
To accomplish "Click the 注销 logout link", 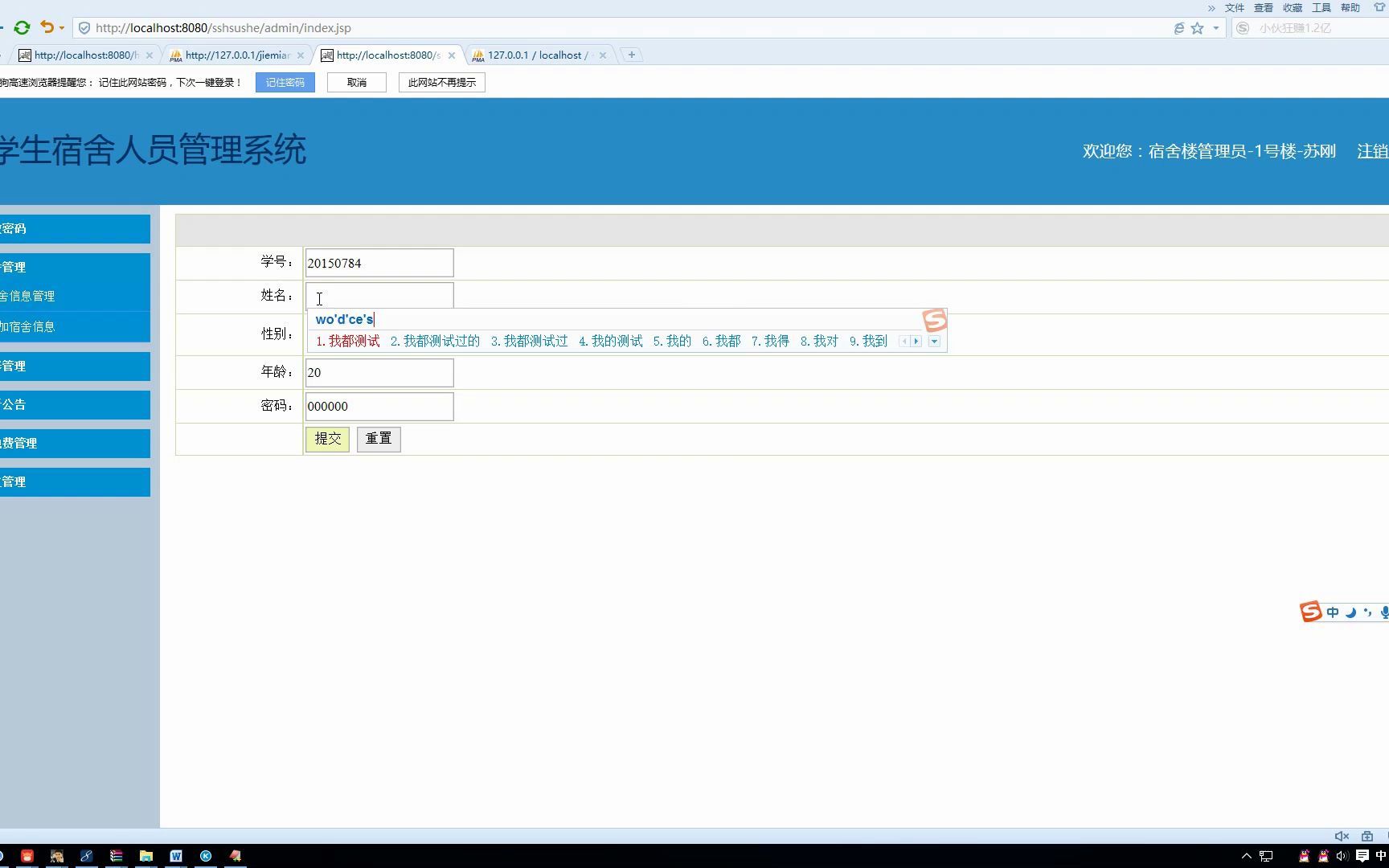I will (1372, 151).
